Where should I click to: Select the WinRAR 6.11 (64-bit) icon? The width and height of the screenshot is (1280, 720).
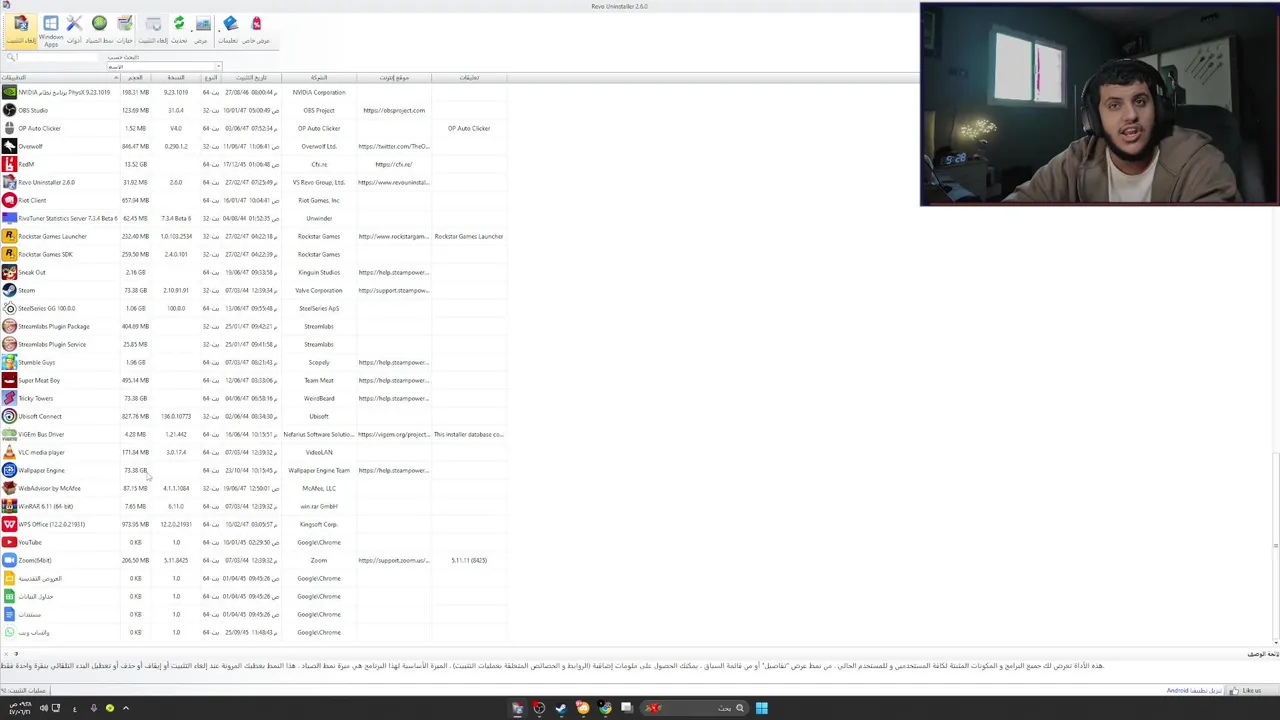click(9, 506)
